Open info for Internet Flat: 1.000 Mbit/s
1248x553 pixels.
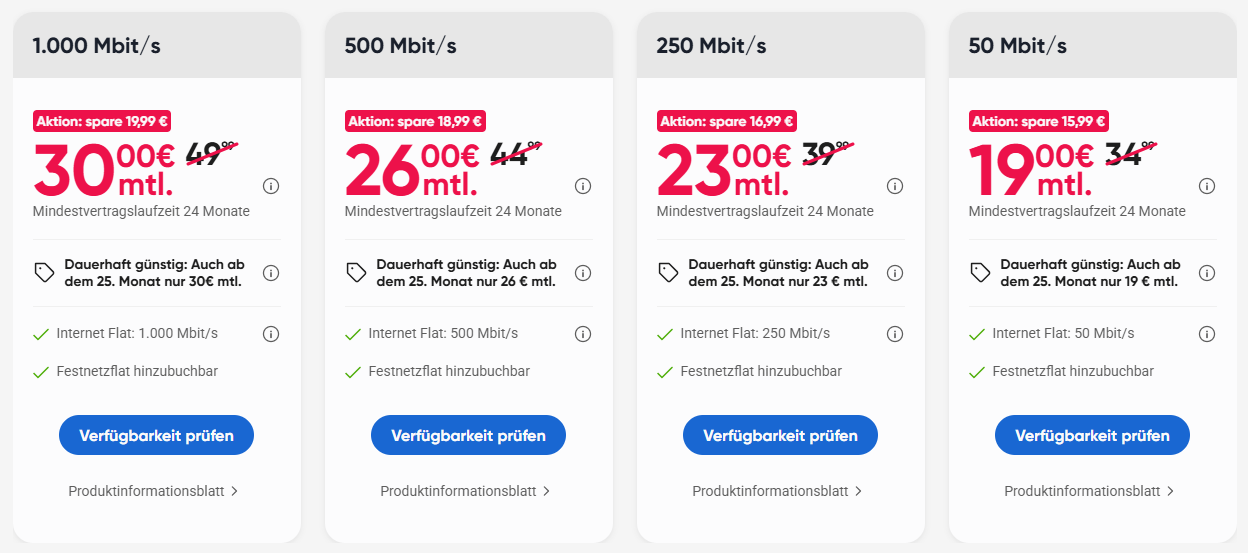[271, 334]
